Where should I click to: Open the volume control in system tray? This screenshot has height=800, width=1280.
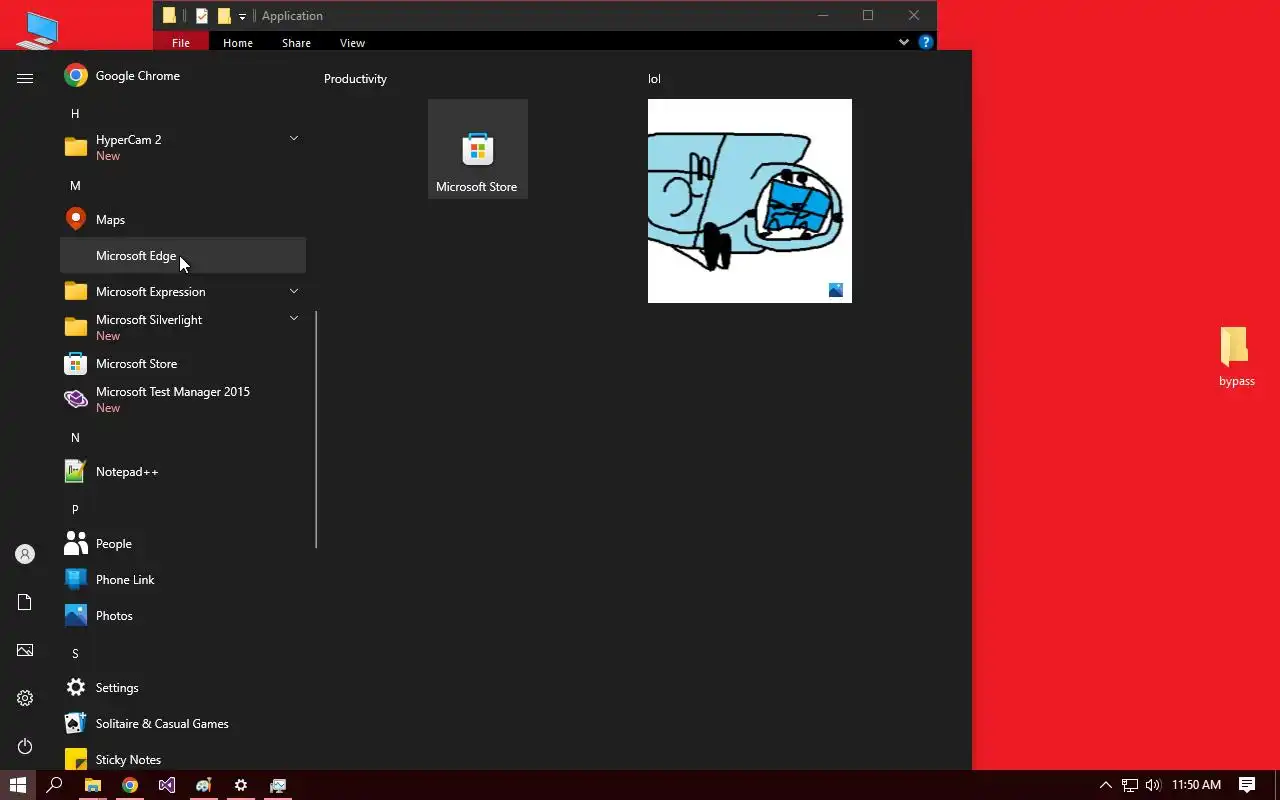click(1153, 785)
